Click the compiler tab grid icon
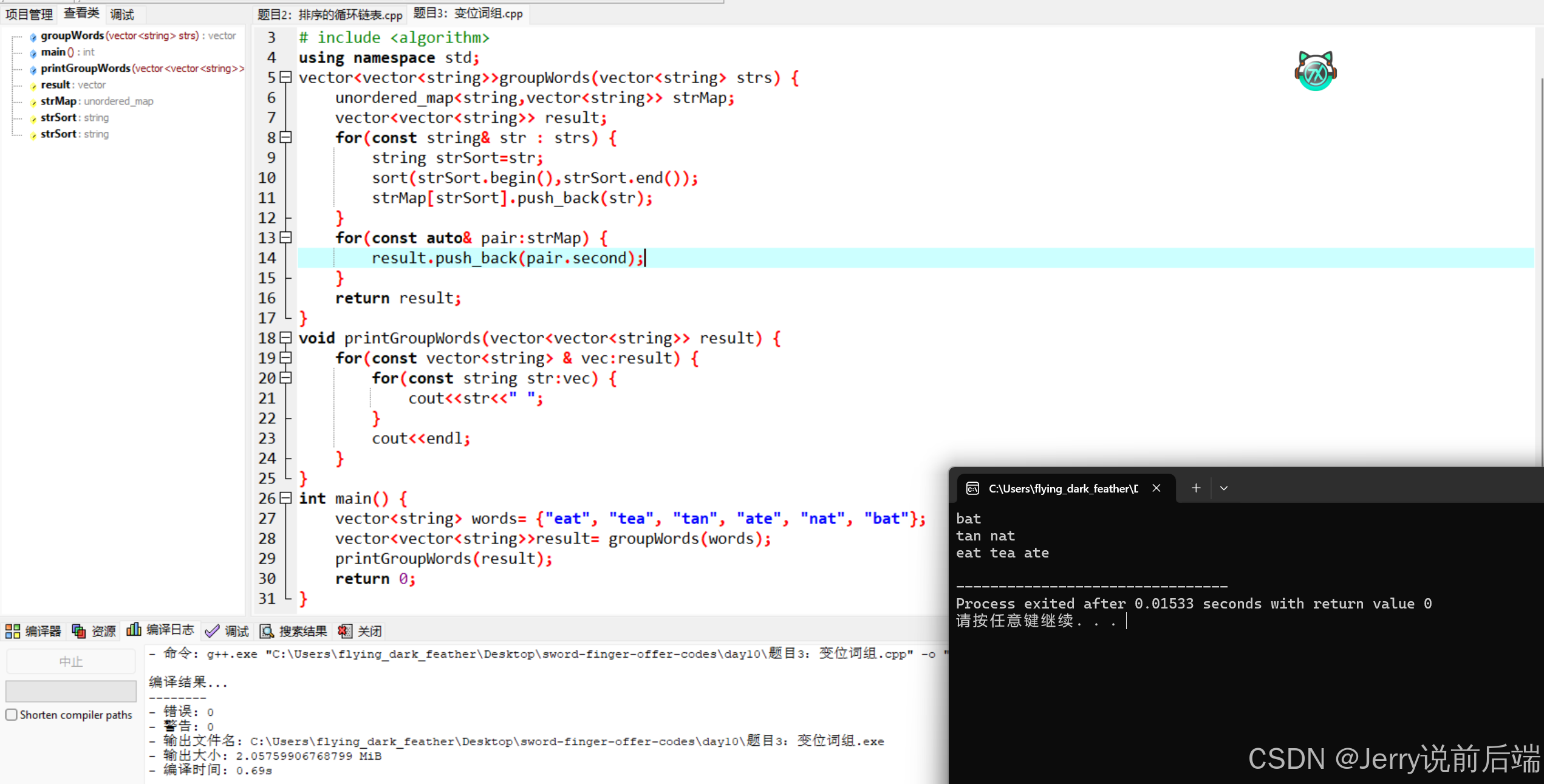Image resolution: width=1544 pixels, height=784 pixels. point(13,631)
